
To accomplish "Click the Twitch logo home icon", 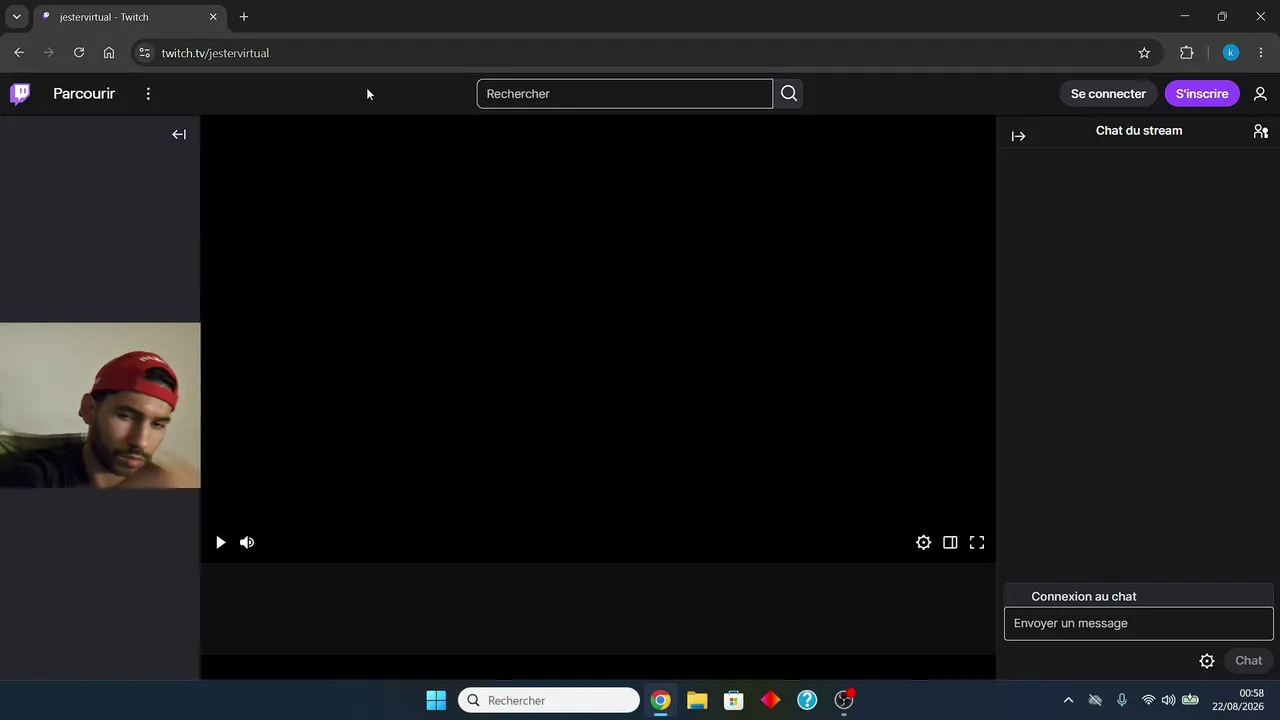I will click(x=20, y=93).
